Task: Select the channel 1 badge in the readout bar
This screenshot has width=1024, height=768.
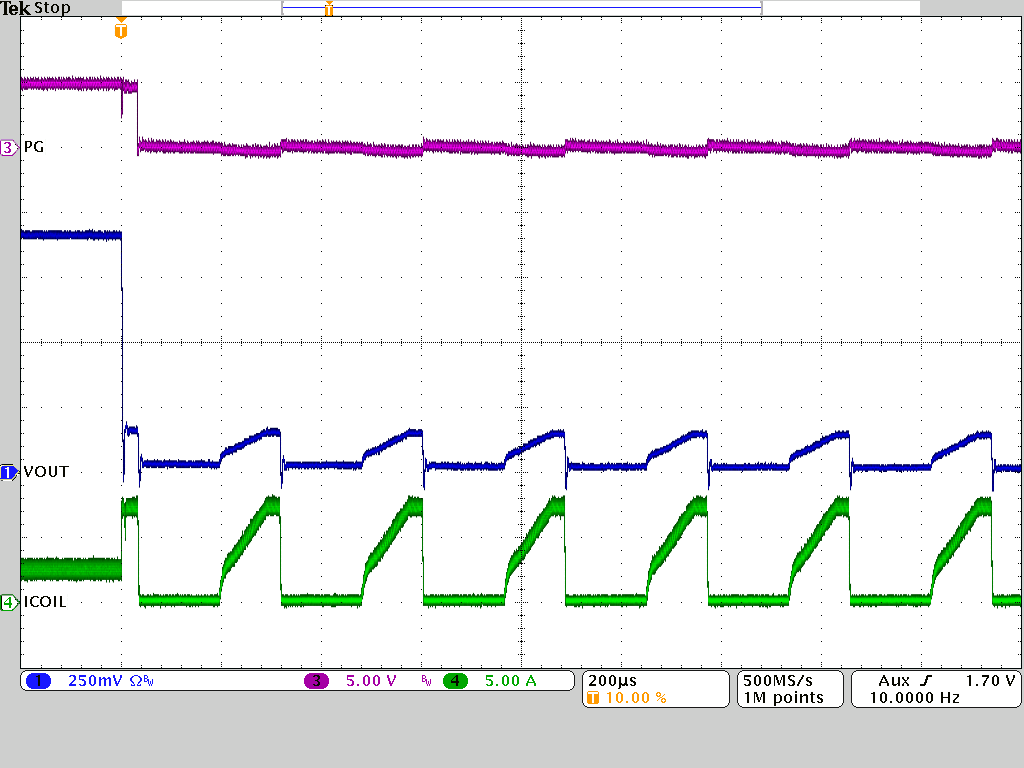Action: point(39,680)
